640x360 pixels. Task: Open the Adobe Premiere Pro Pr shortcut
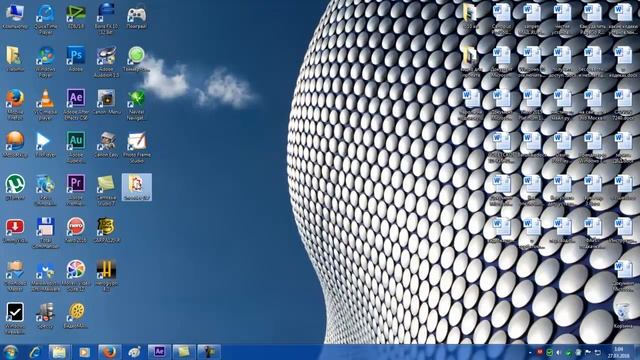(x=76, y=190)
